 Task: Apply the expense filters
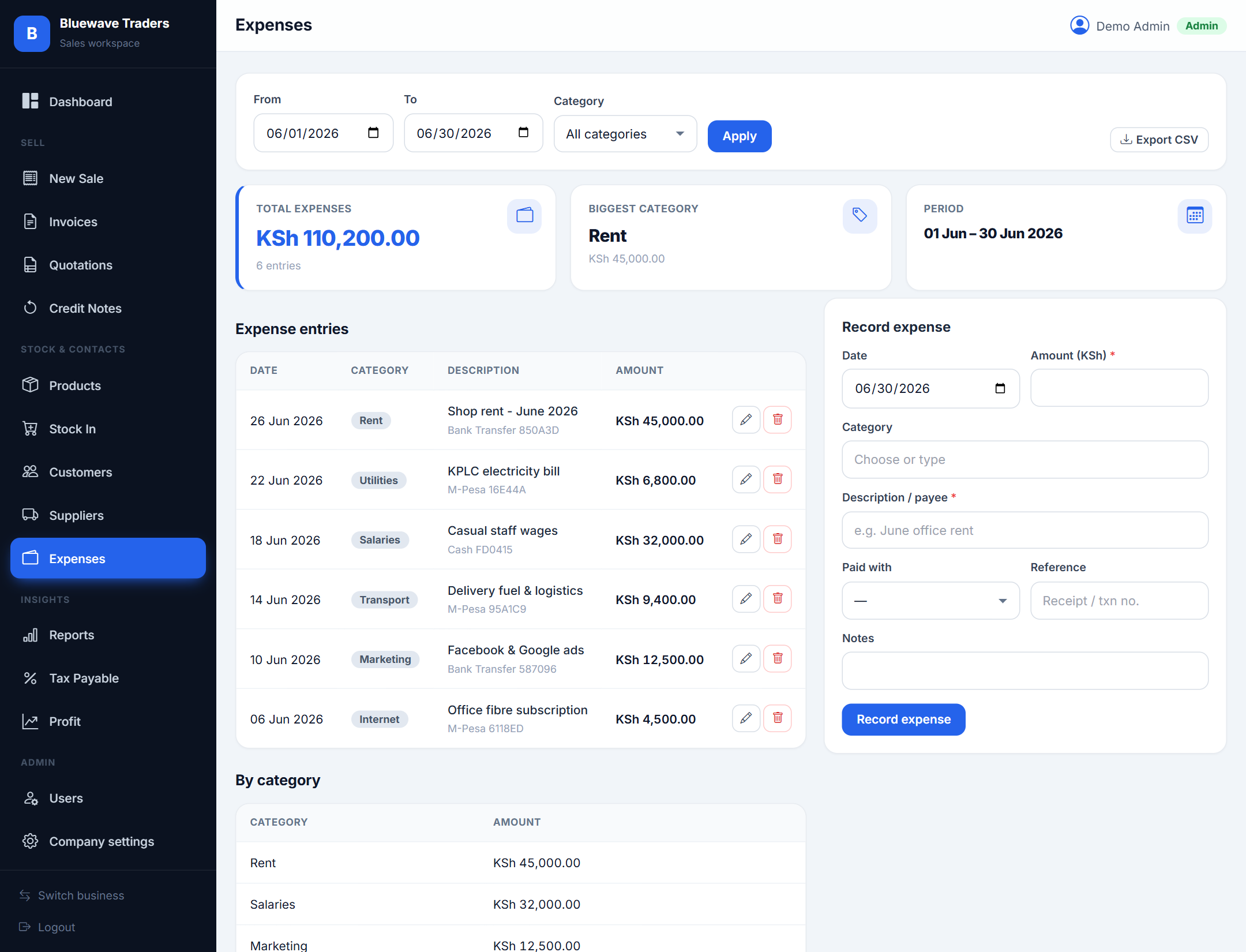(x=740, y=136)
